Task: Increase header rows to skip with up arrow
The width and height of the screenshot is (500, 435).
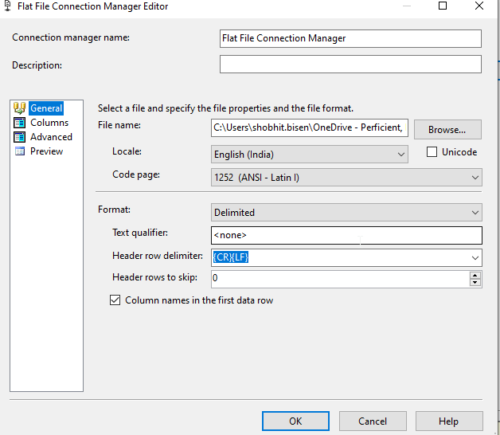Action: coord(475,276)
